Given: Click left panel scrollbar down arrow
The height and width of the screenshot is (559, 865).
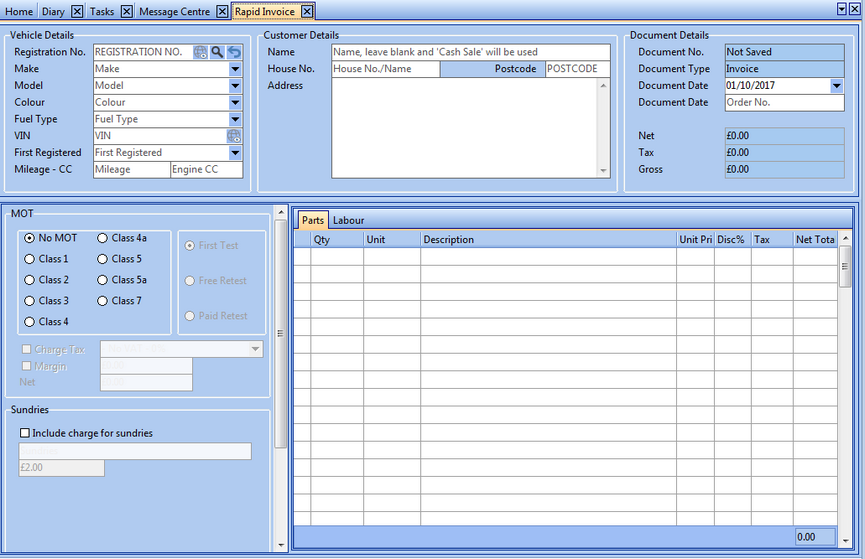Looking at the screenshot, I should tap(281, 545).
